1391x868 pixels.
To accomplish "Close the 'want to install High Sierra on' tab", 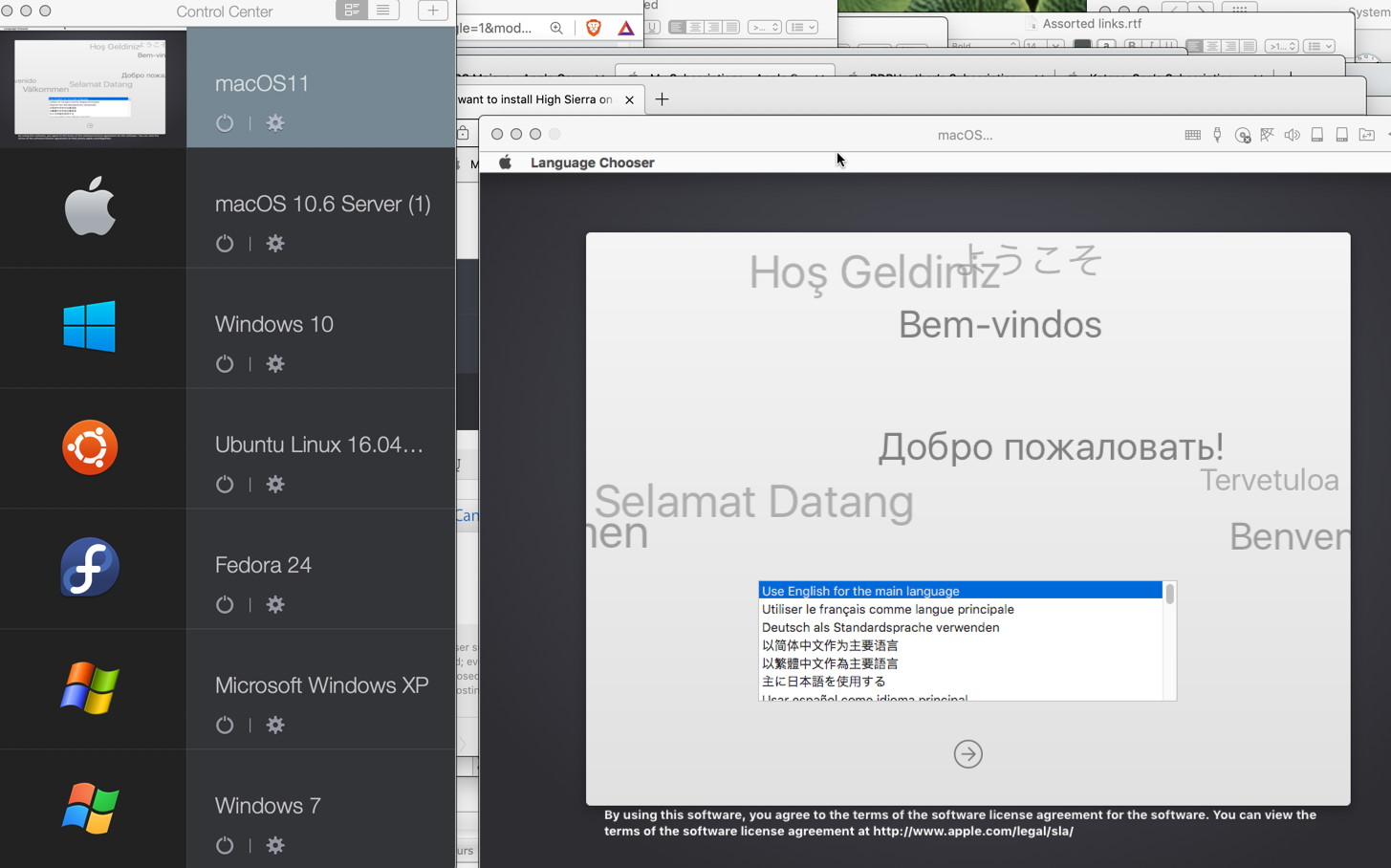I will (x=629, y=99).
